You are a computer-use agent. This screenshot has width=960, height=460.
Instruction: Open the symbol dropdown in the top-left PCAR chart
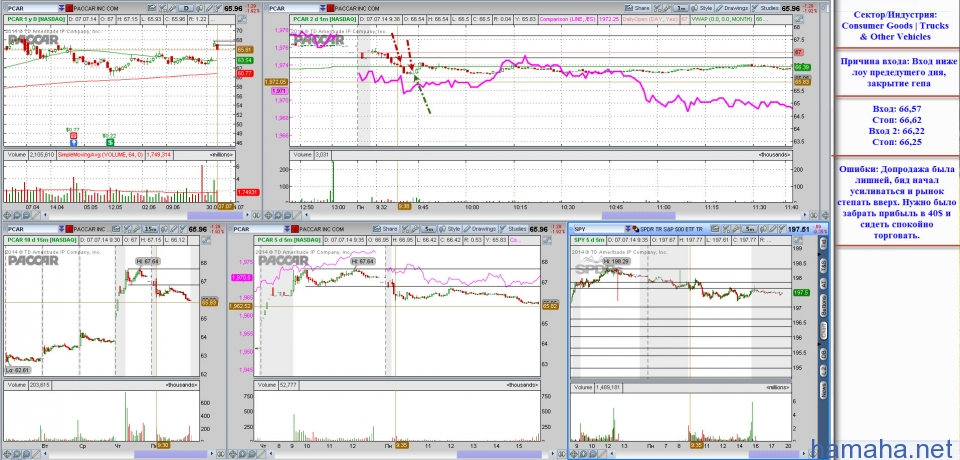point(61,9)
